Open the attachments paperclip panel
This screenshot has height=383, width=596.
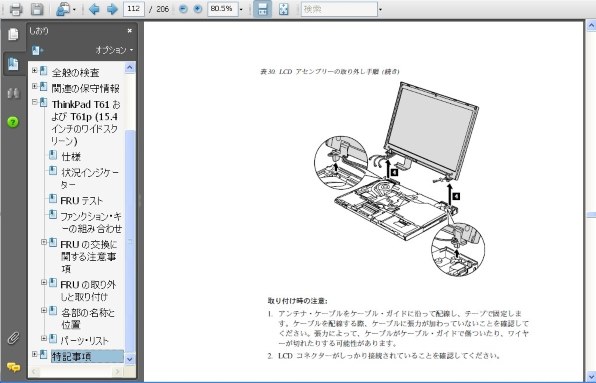13,338
